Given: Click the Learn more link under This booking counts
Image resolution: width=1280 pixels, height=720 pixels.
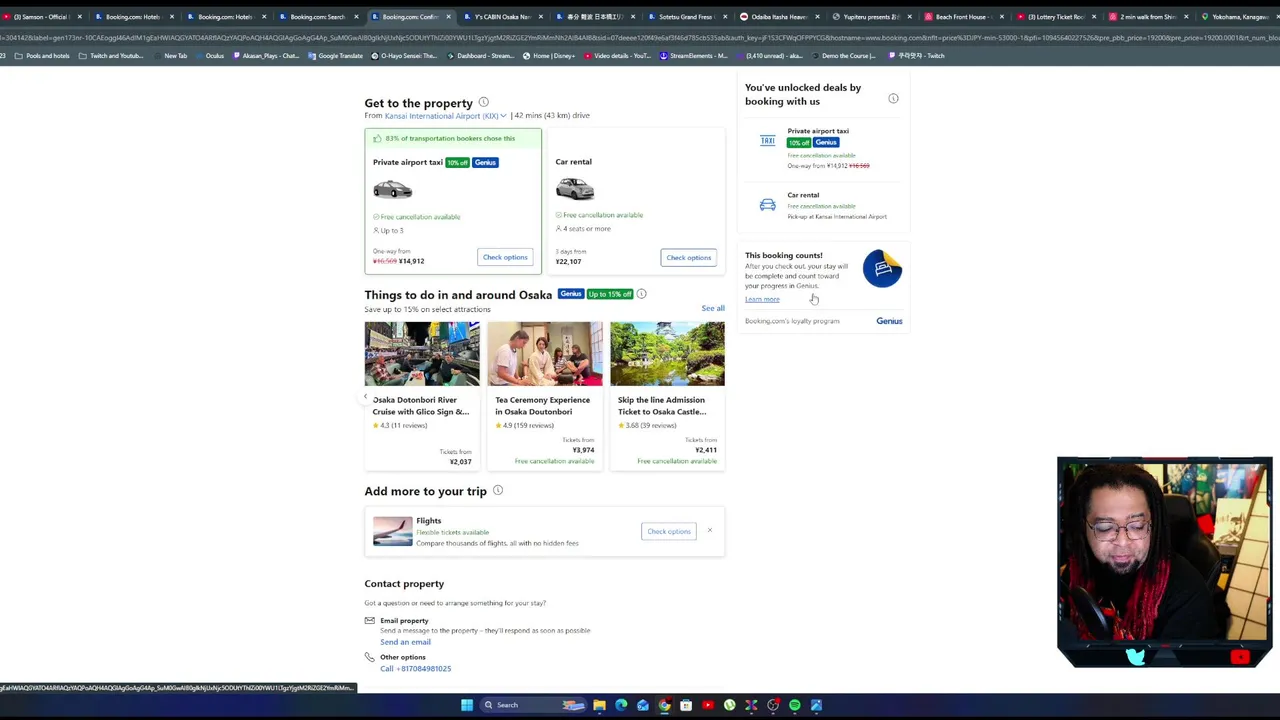Looking at the screenshot, I should click(x=762, y=299).
